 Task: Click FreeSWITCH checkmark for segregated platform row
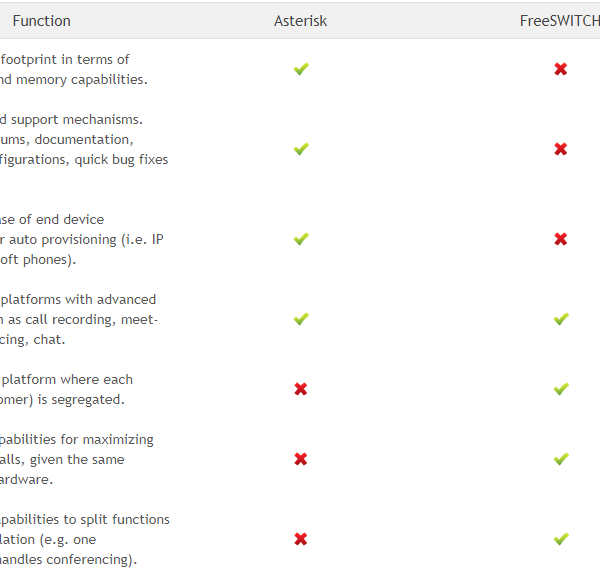point(561,389)
